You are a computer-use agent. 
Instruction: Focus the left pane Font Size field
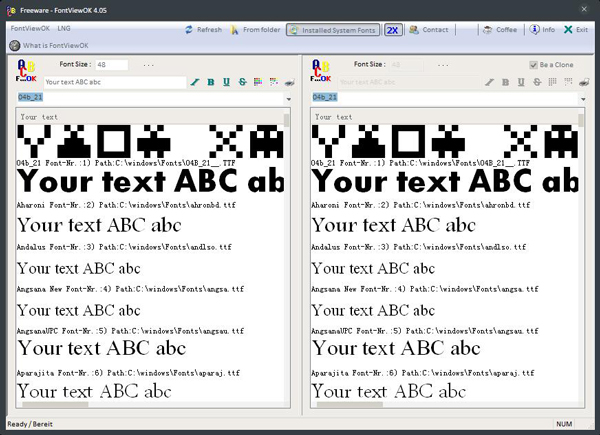pyautogui.click(x=112, y=65)
